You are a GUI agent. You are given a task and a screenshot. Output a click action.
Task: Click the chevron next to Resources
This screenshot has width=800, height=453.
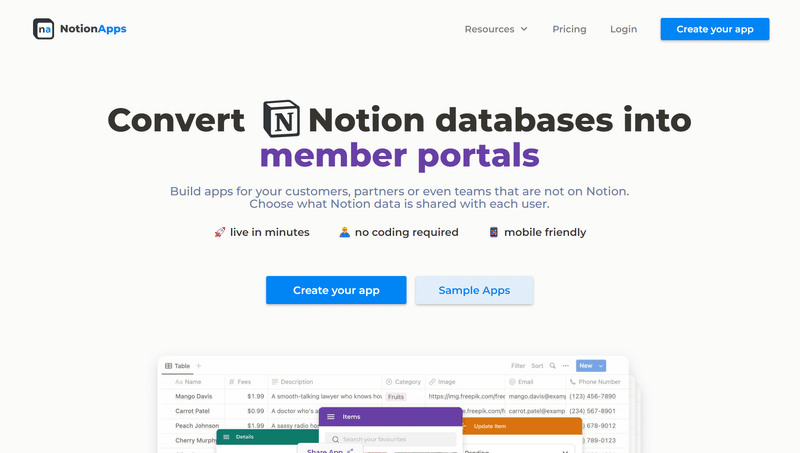(x=524, y=29)
